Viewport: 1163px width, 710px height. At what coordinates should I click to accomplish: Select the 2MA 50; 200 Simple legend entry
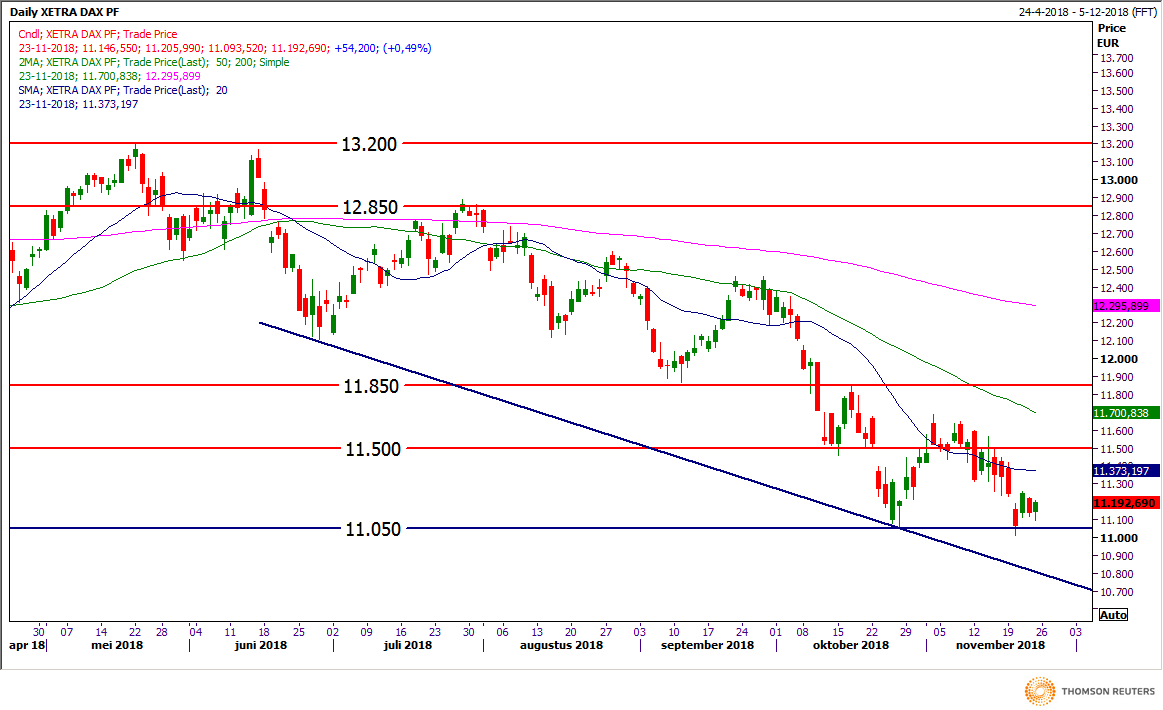tap(153, 62)
